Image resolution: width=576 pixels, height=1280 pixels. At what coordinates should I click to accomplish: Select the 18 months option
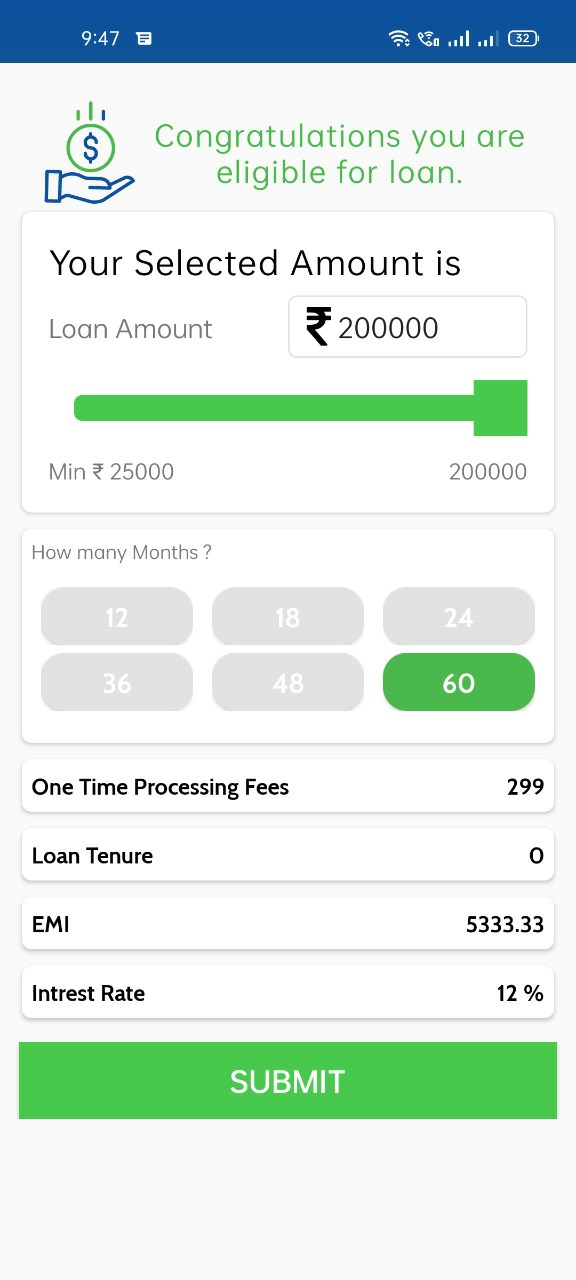[288, 617]
